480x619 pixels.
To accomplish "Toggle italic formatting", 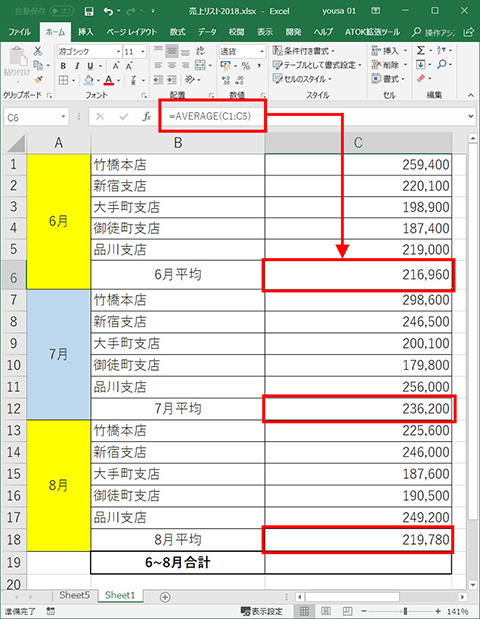I will pyautogui.click(x=77, y=66).
